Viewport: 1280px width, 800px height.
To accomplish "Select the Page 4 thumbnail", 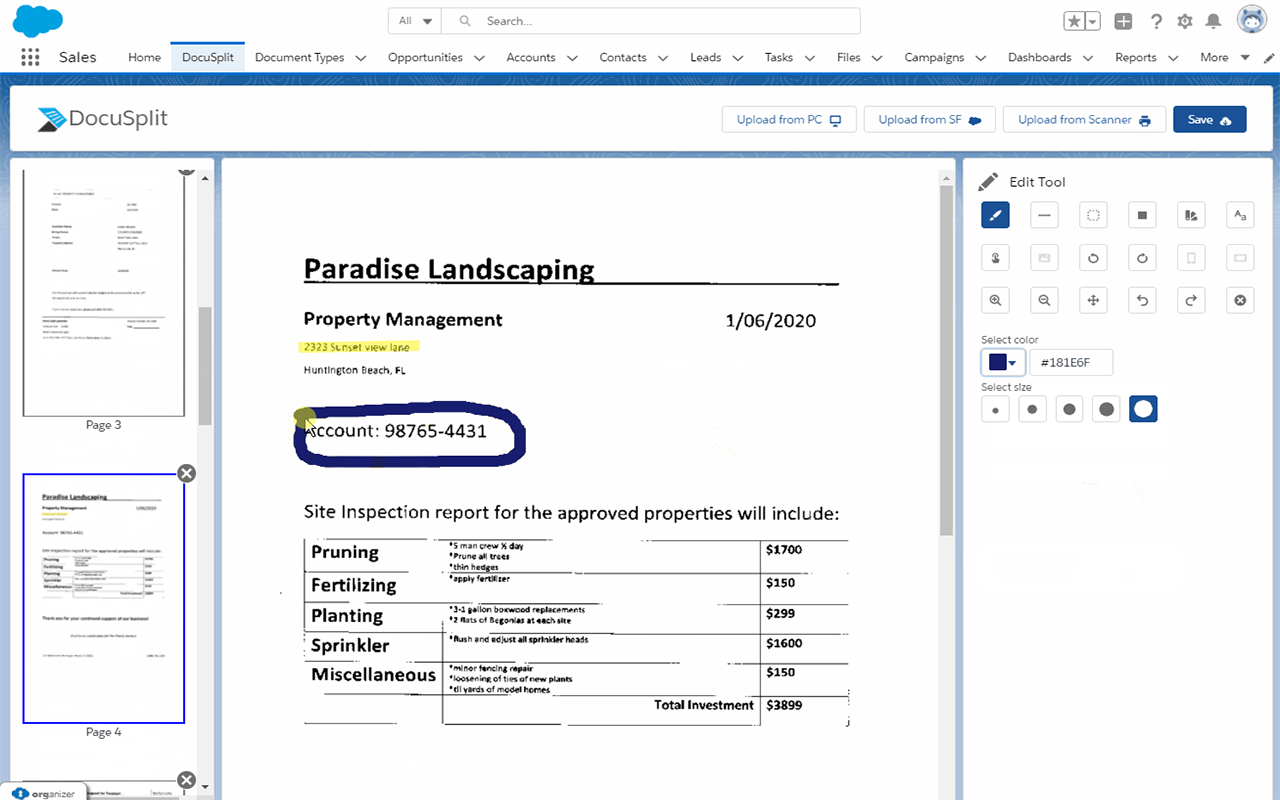I will [x=104, y=598].
